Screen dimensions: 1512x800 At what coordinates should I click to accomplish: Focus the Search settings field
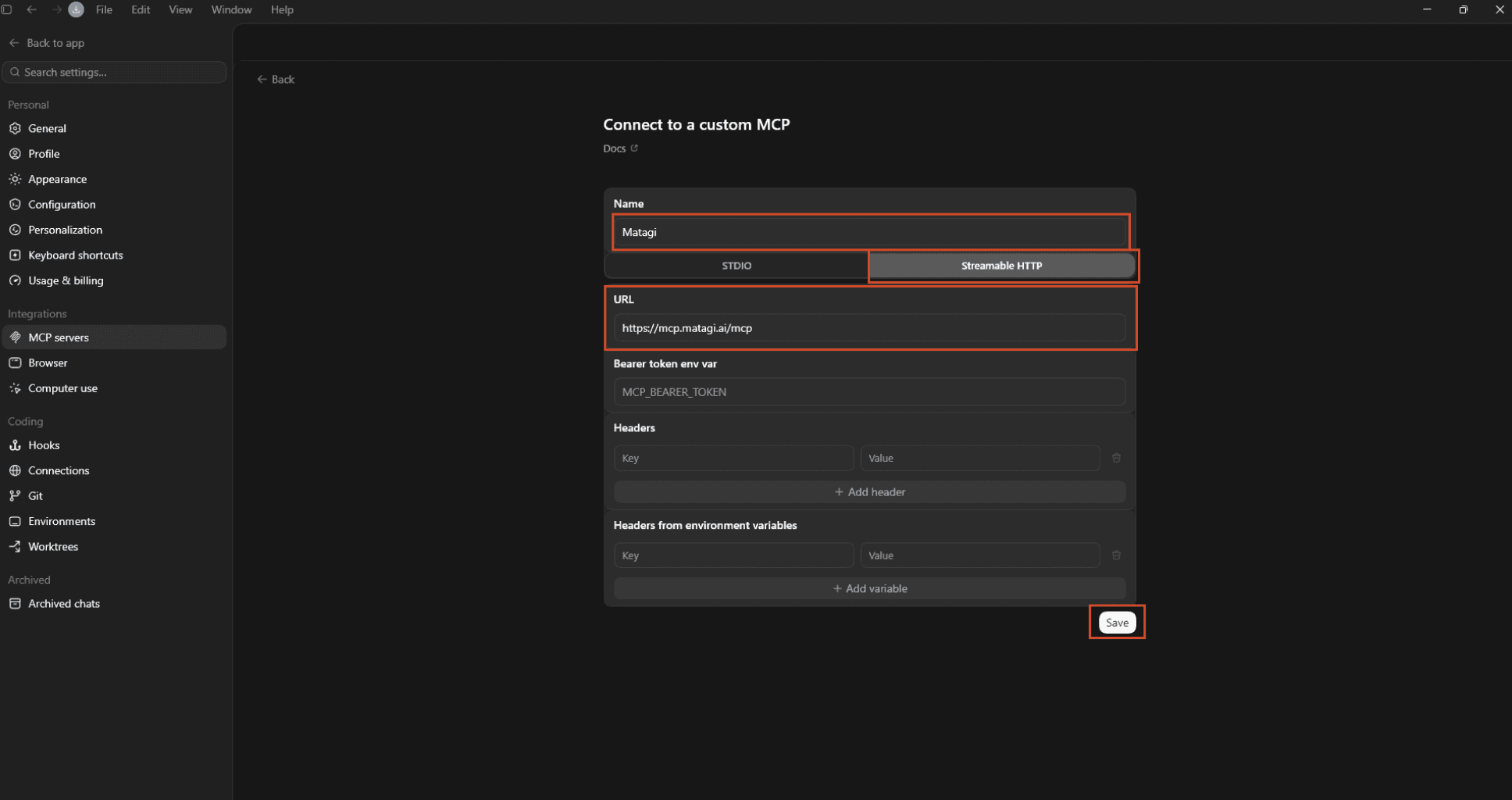[115, 72]
